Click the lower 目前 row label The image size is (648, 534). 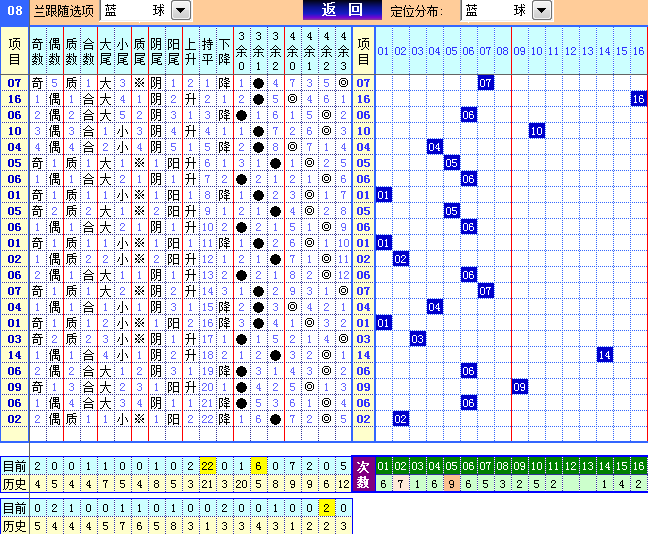(14, 508)
